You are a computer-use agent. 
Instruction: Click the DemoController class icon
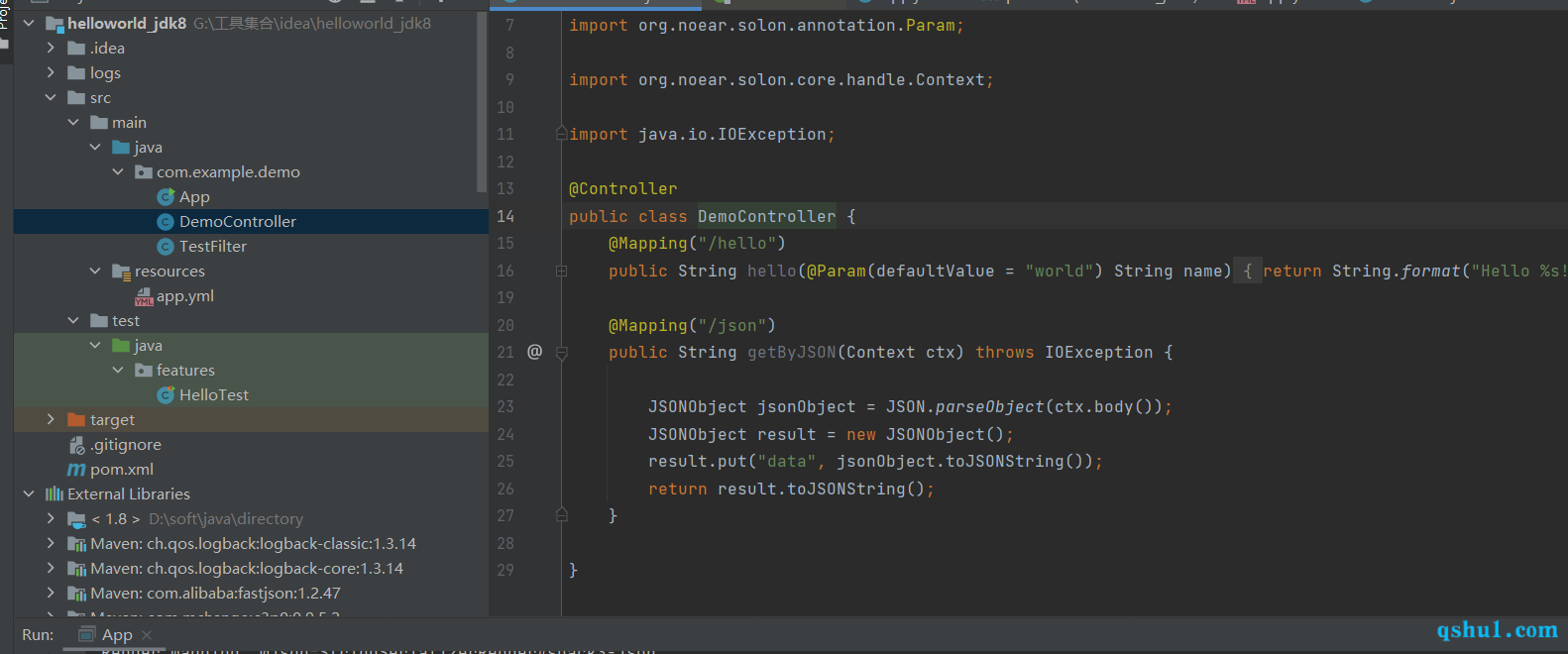[166, 222]
